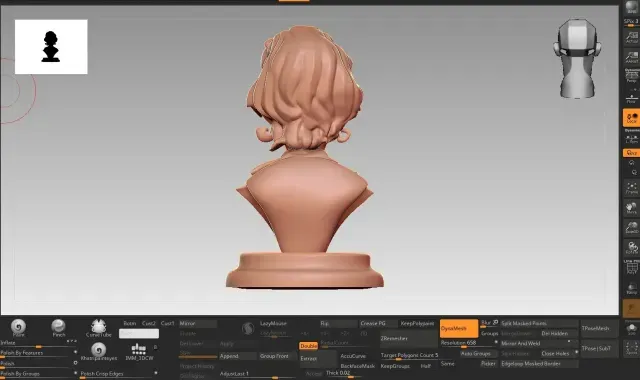Click the Zoom3D icon
The width and height of the screenshot is (640, 380).
coord(631,228)
